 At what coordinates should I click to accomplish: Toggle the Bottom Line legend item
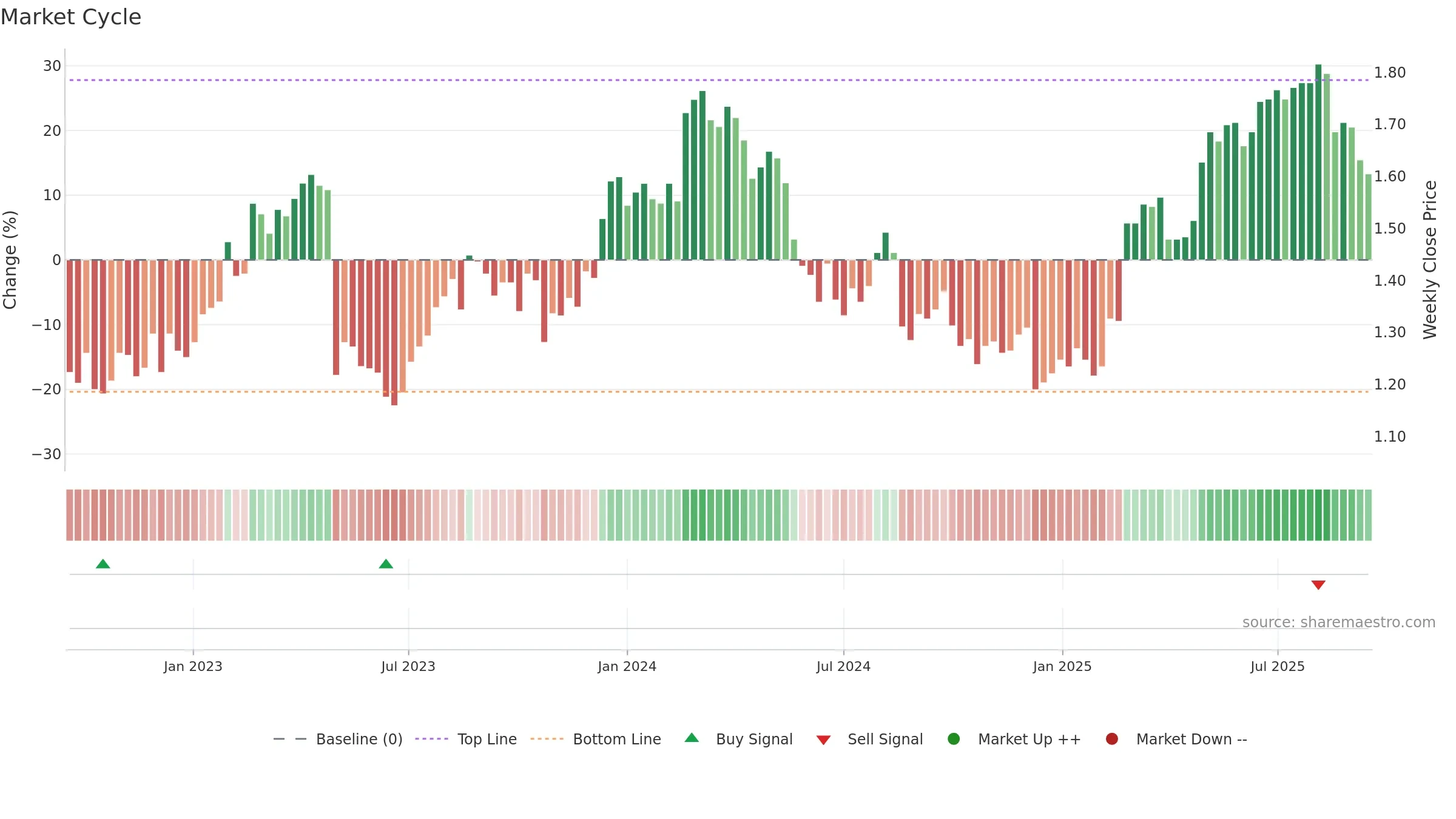click(595, 739)
